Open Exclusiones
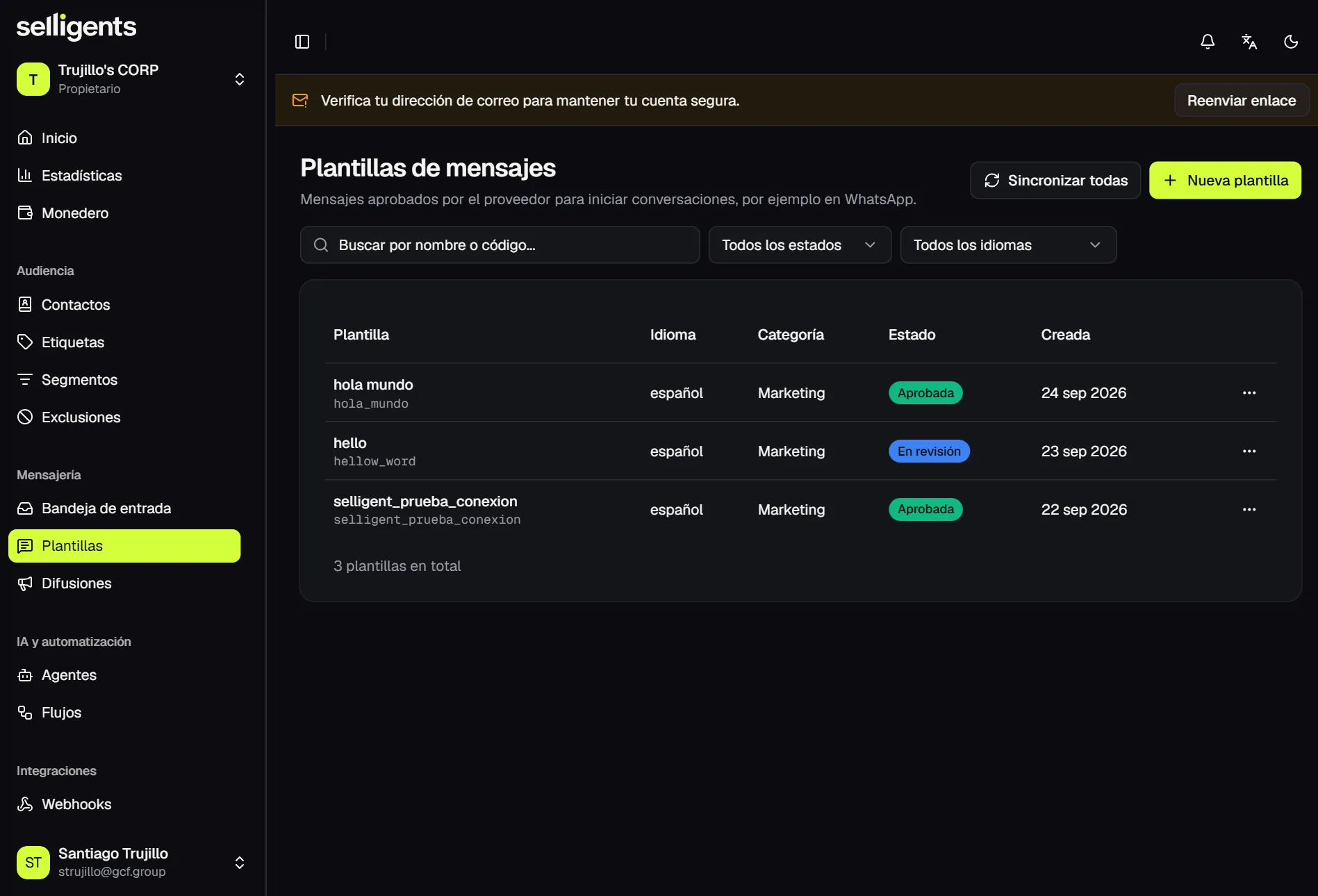This screenshot has width=1318, height=896. tap(124, 417)
